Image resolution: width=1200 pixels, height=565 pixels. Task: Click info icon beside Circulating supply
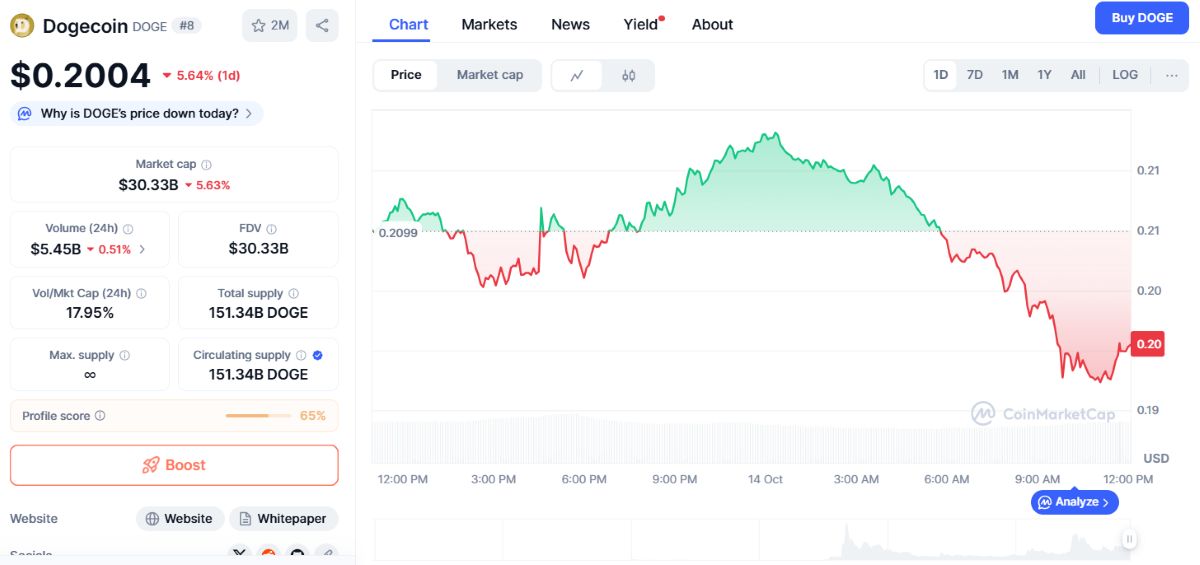[301, 355]
